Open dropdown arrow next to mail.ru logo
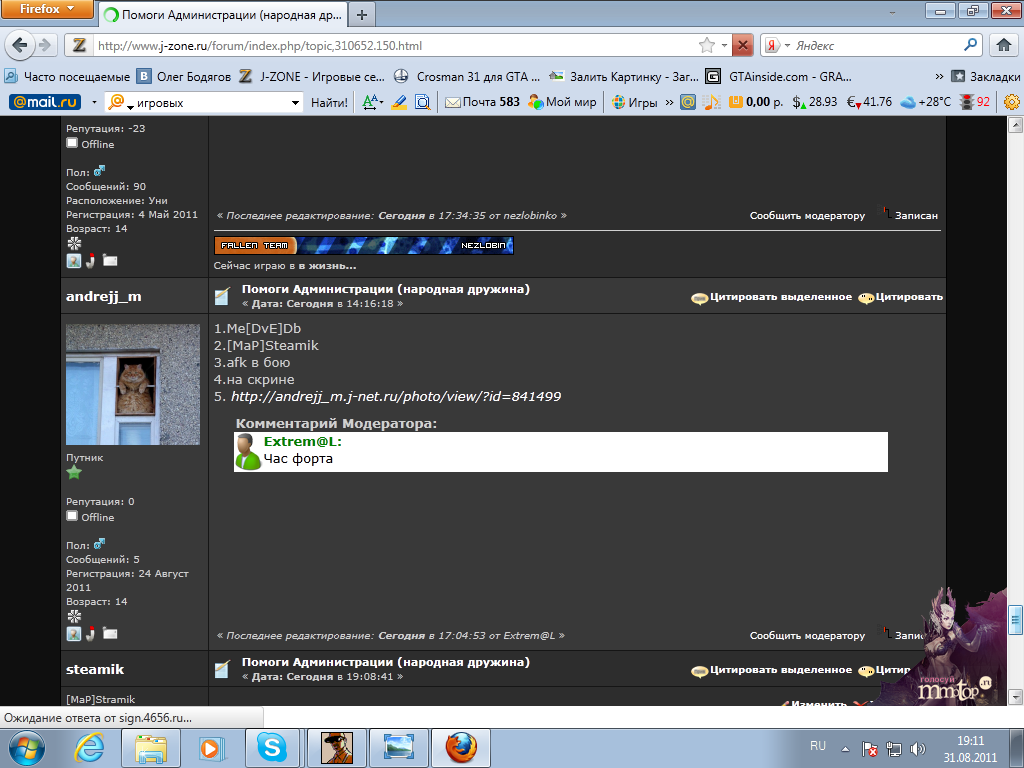This screenshot has height=768, width=1024. [94, 102]
